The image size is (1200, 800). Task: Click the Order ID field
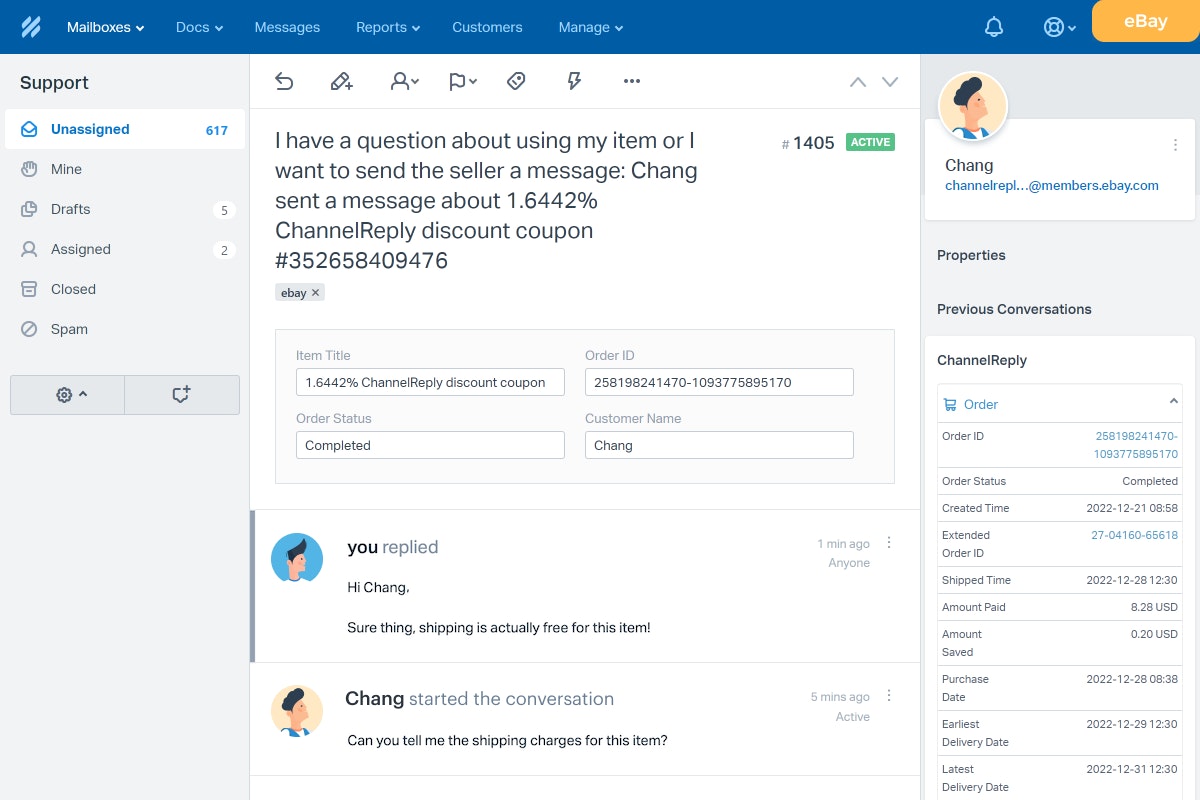[719, 382]
